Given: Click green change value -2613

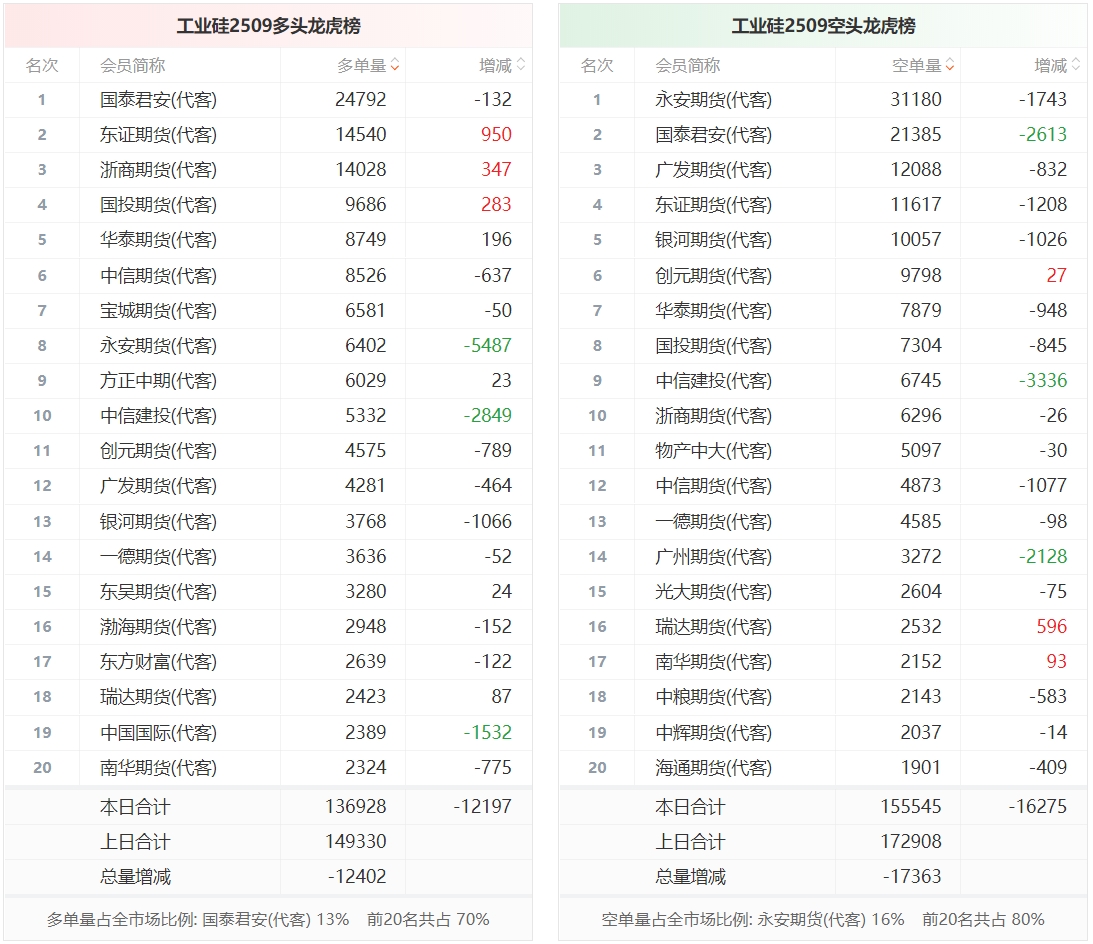Looking at the screenshot, I should [x=1043, y=135].
